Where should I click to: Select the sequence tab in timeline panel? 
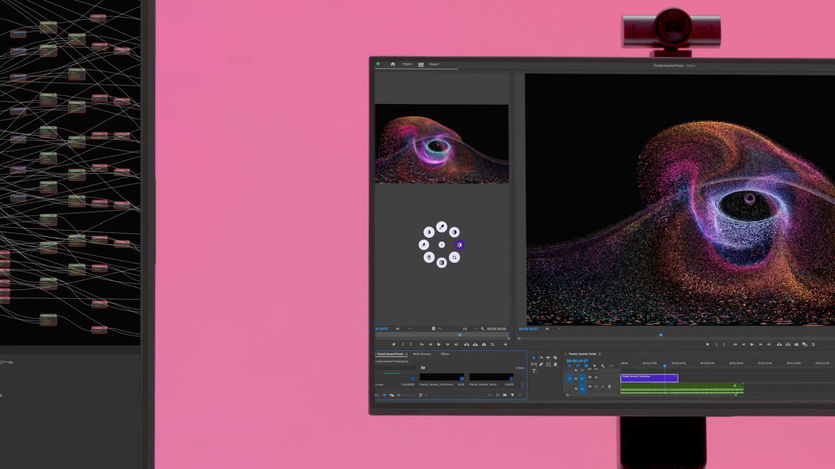pos(582,354)
